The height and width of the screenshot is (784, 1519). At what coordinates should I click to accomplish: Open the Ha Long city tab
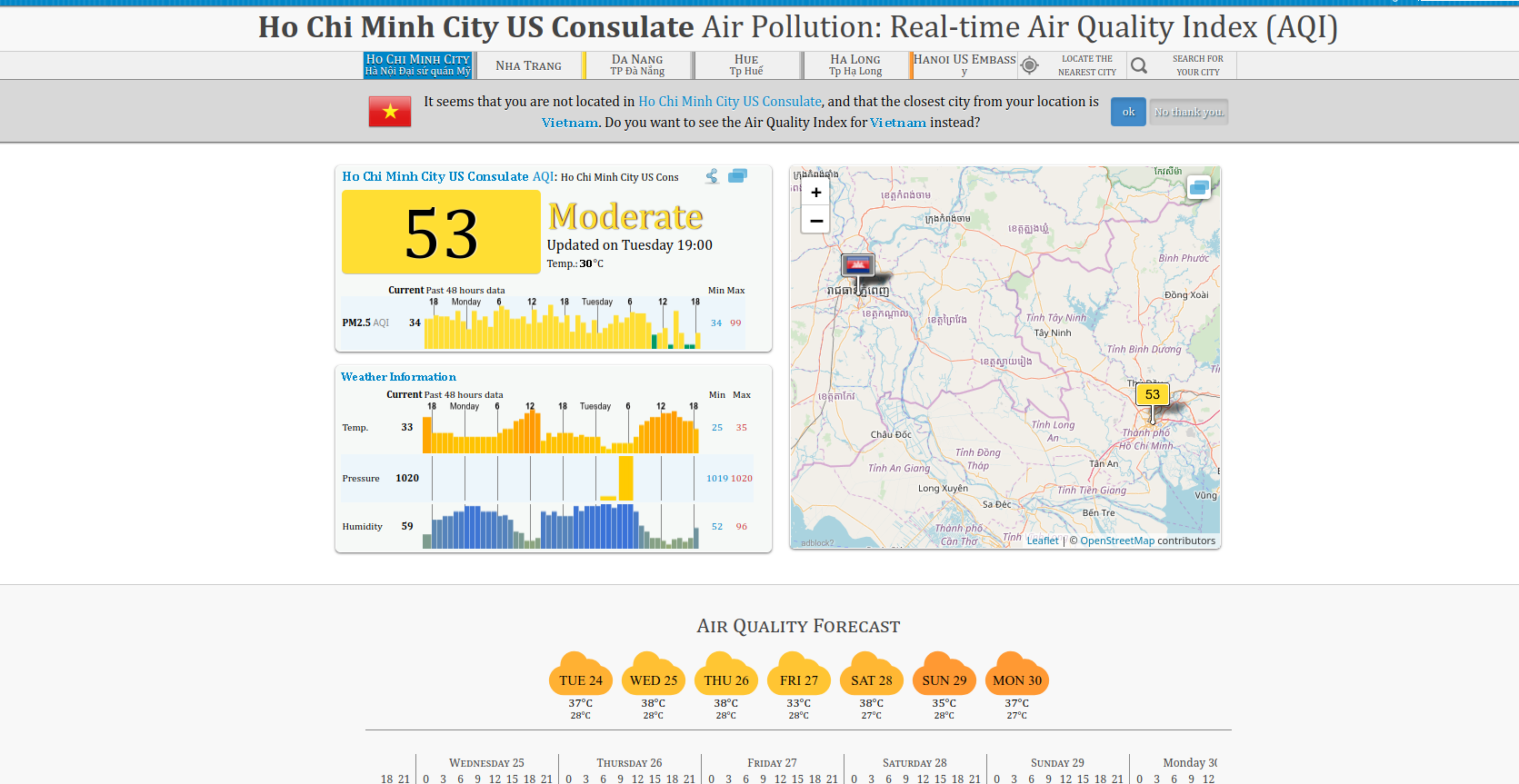point(854,65)
